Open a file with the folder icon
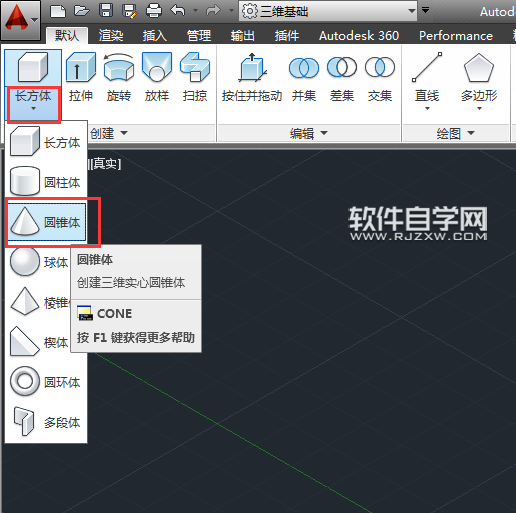Screen dimensions: 516x513 pyautogui.click(x=82, y=11)
